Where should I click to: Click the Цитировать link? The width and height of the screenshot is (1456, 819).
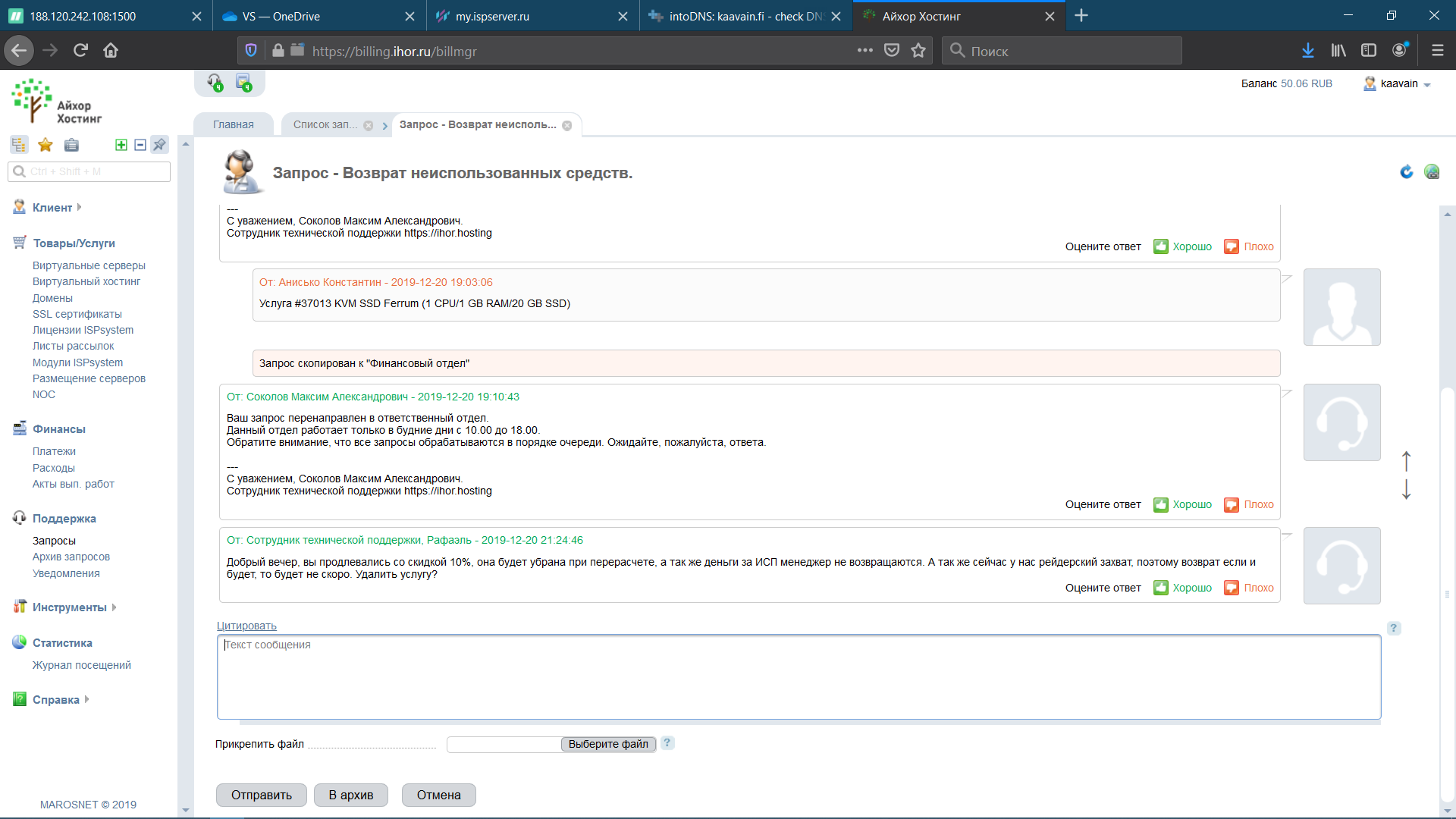point(246,626)
